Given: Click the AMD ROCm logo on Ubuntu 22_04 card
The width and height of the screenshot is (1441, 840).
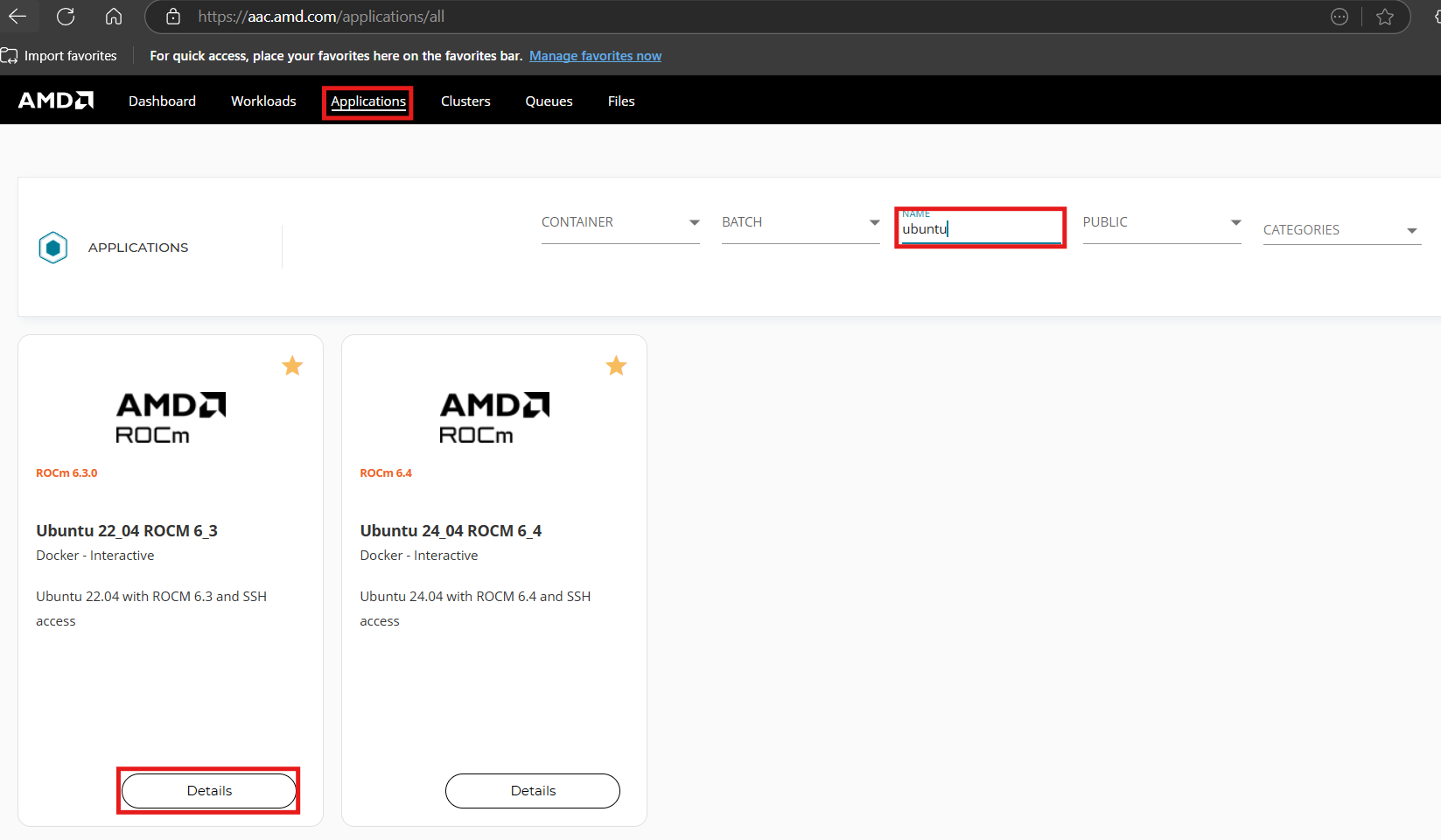Looking at the screenshot, I should coord(171,418).
